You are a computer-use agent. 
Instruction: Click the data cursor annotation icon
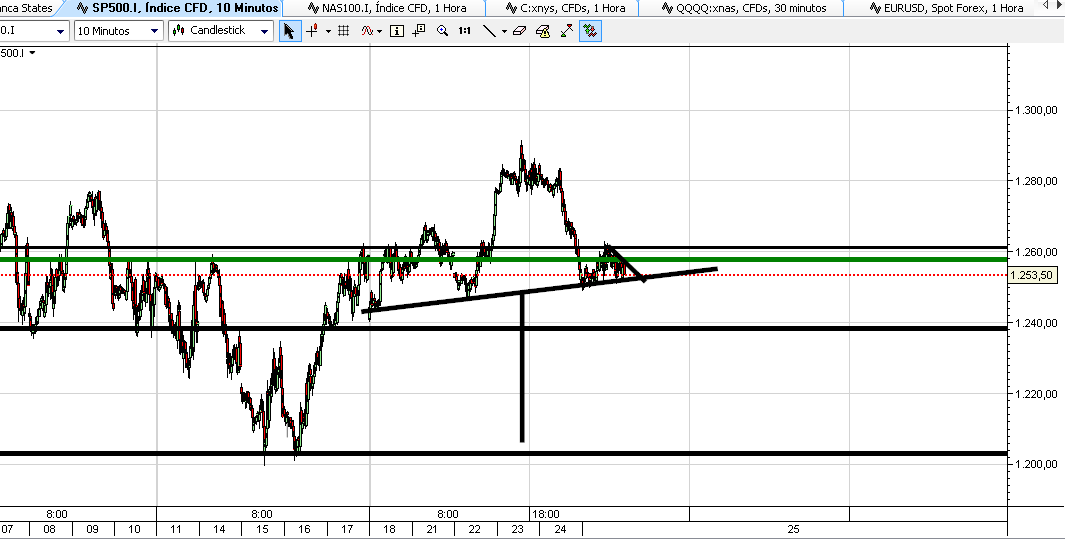418,31
